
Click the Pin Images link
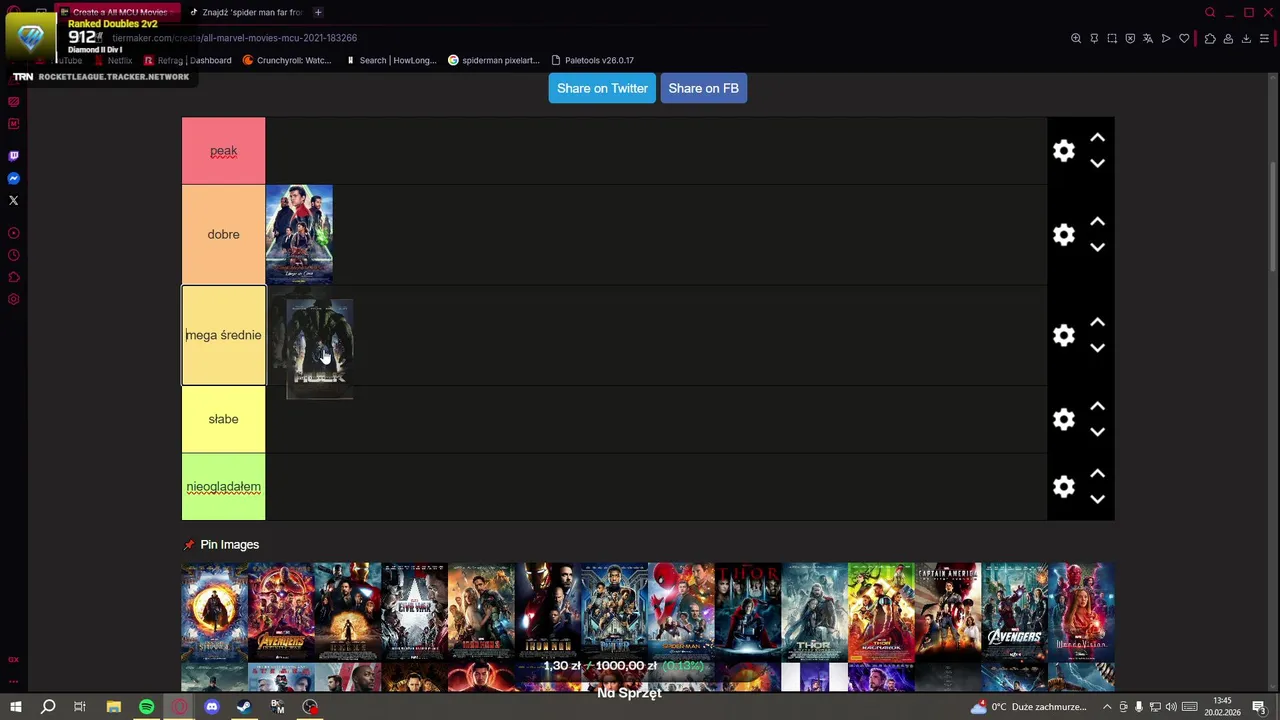pyautogui.click(x=229, y=544)
